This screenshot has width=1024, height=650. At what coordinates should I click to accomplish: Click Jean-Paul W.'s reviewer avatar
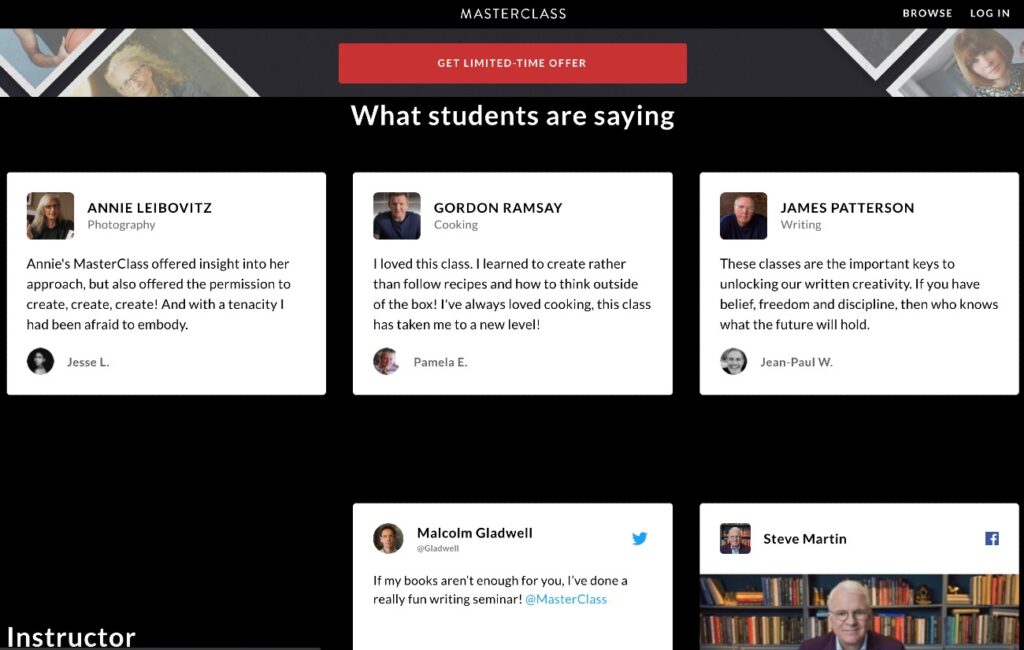point(733,361)
